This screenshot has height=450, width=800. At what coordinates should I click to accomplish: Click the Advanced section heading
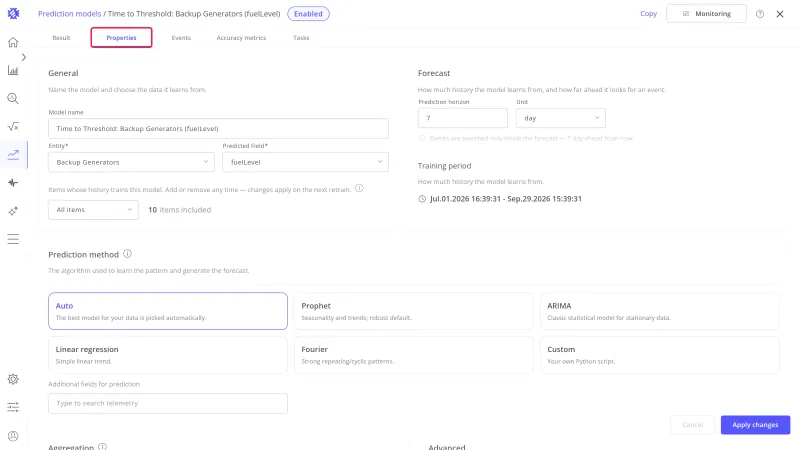[x=446, y=447]
